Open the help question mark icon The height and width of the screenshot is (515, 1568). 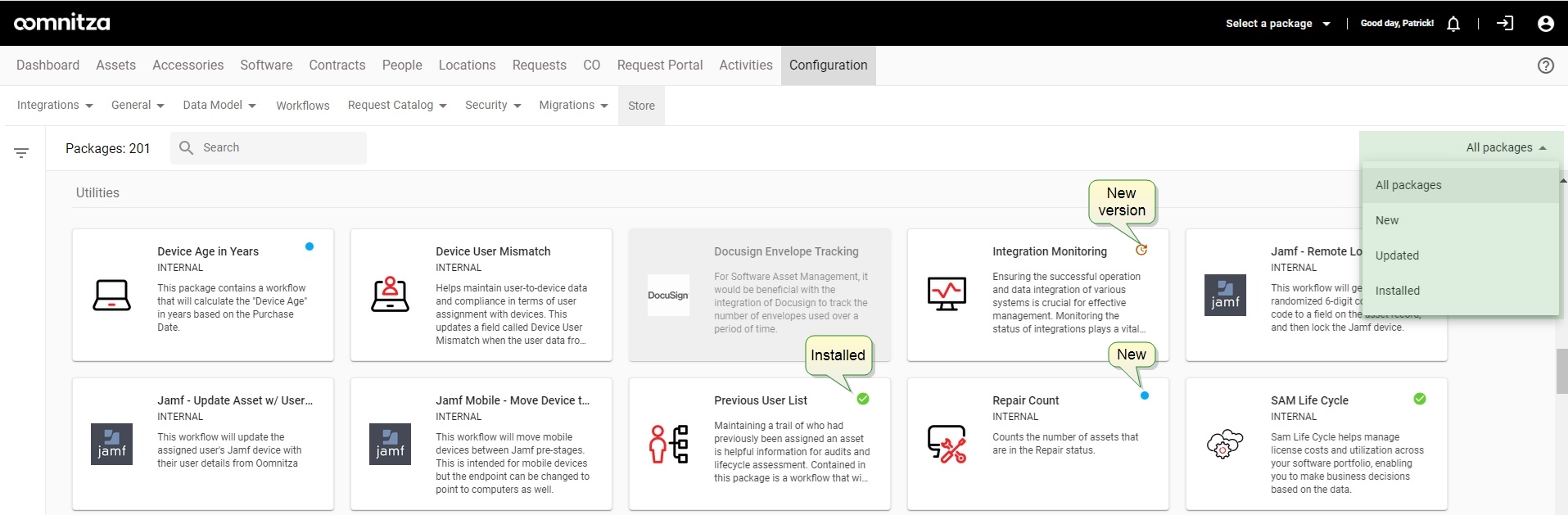(1546, 66)
